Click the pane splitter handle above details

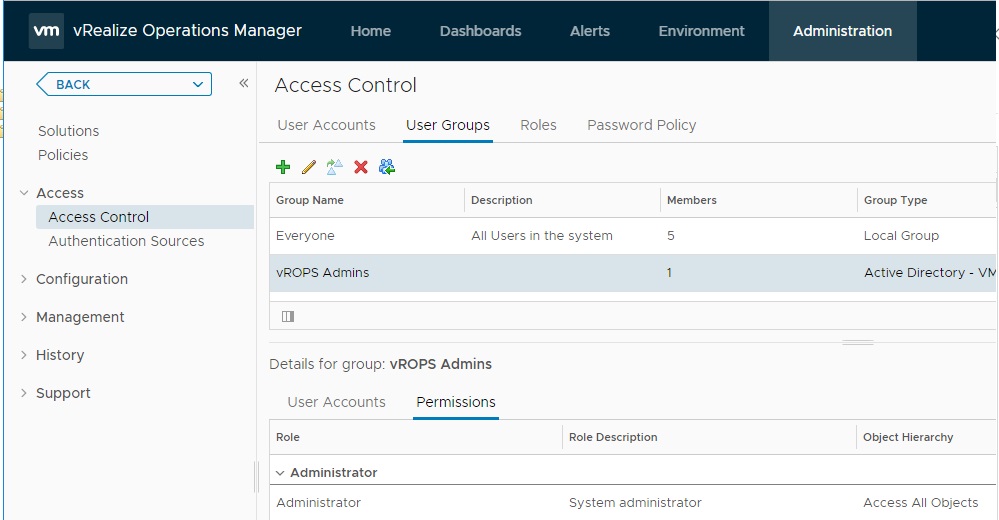[x=858, y=342]
